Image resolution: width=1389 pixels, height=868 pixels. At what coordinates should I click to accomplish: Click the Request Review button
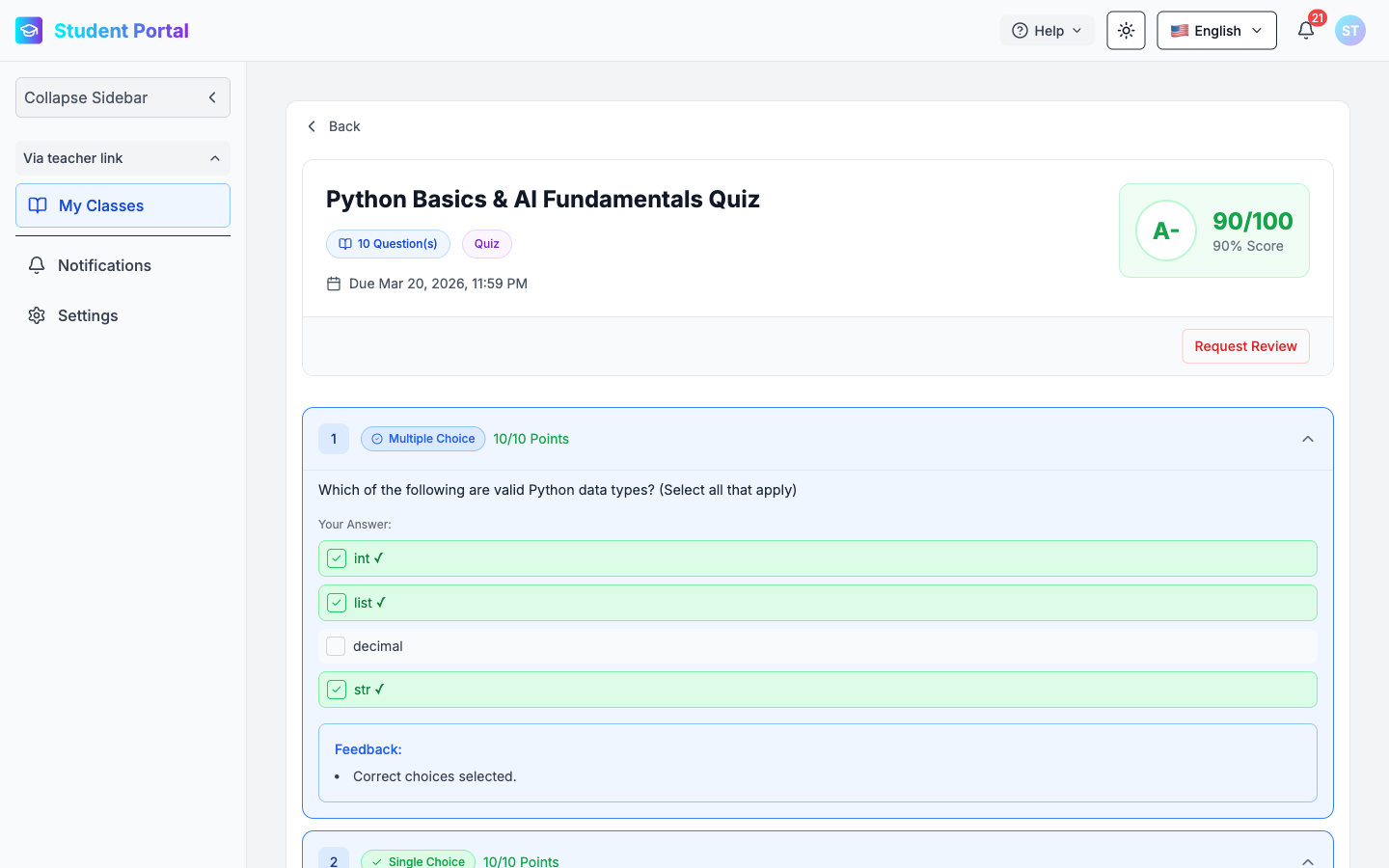coord(1245,346)
